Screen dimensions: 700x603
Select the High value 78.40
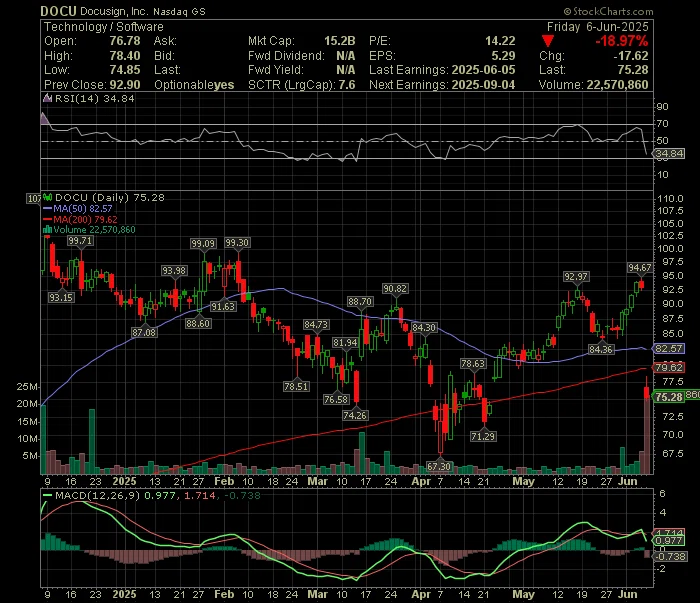[x=125, y=56]
